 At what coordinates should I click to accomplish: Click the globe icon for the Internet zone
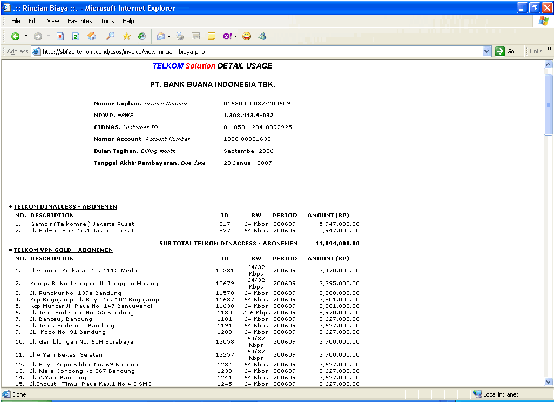point(477,394)
